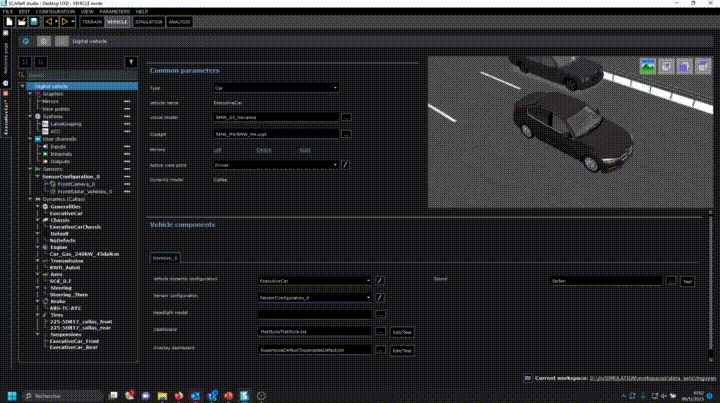
Task: Click the forward arrow toolbar icon
Action: [x=64, y=22]
